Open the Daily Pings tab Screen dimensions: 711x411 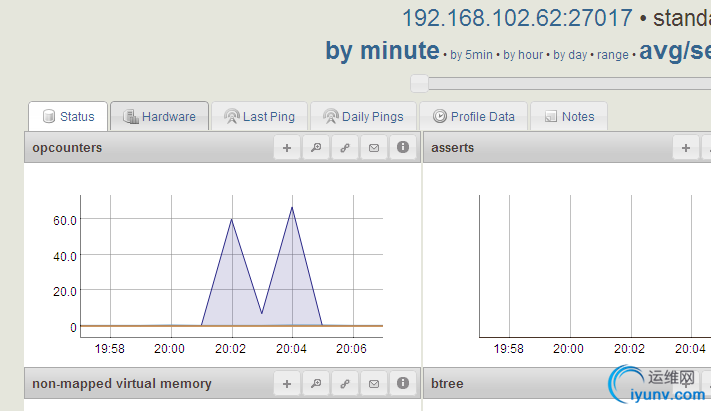pos(363,117)
